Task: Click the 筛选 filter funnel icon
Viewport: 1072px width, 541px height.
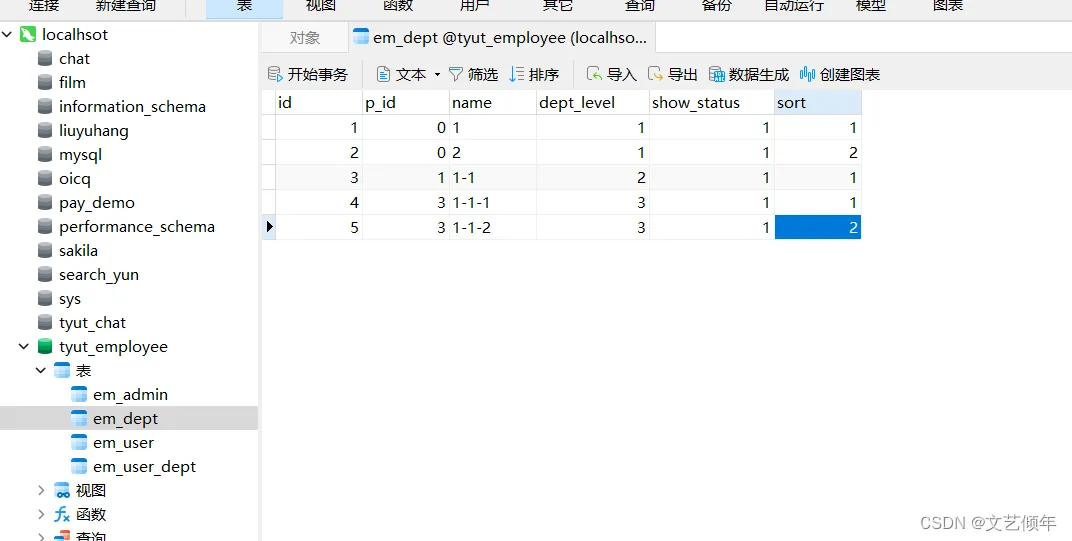Action: [456, 75]
